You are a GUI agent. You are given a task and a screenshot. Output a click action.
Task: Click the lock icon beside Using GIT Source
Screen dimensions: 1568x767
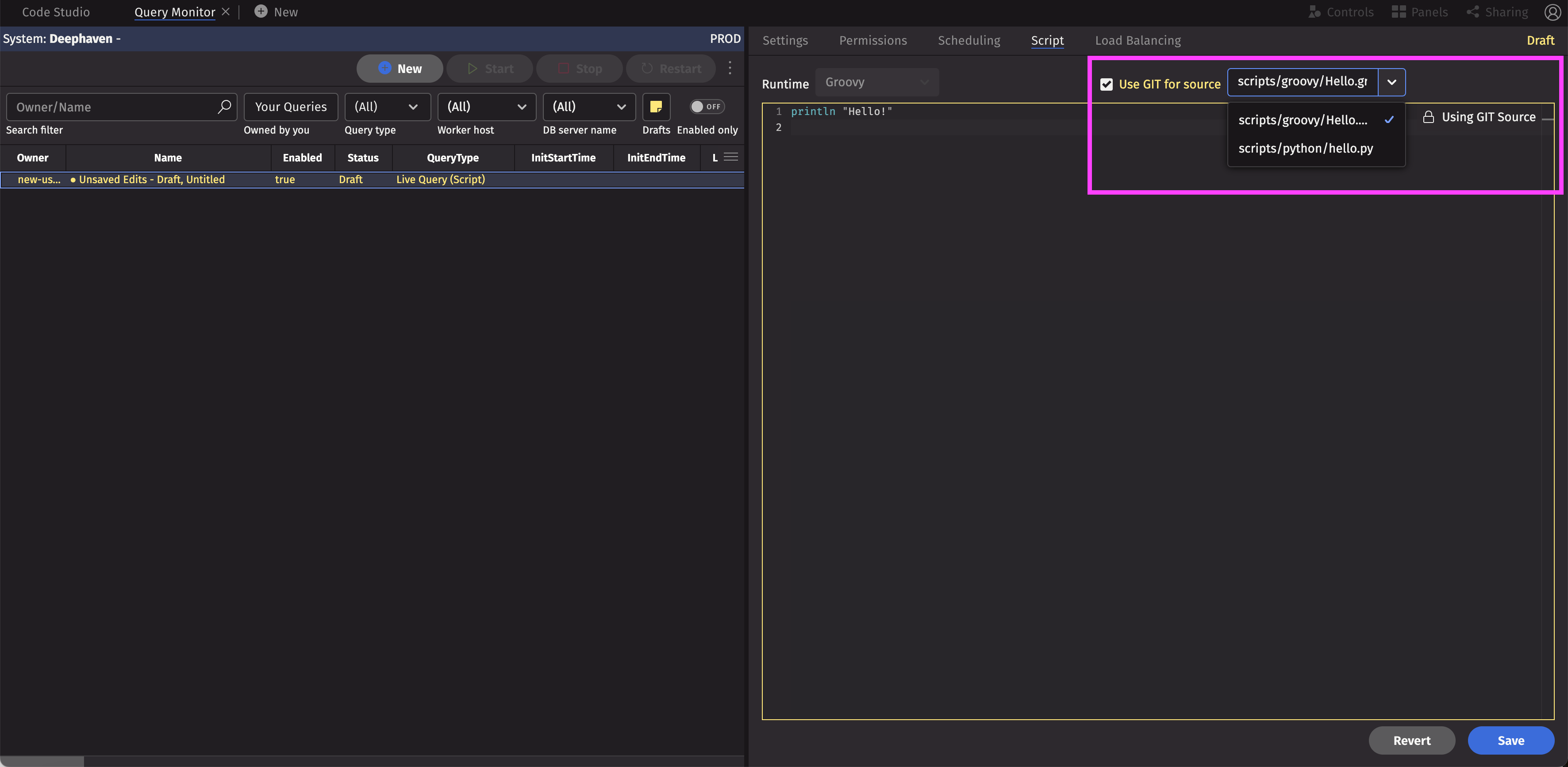[1428, 117]
